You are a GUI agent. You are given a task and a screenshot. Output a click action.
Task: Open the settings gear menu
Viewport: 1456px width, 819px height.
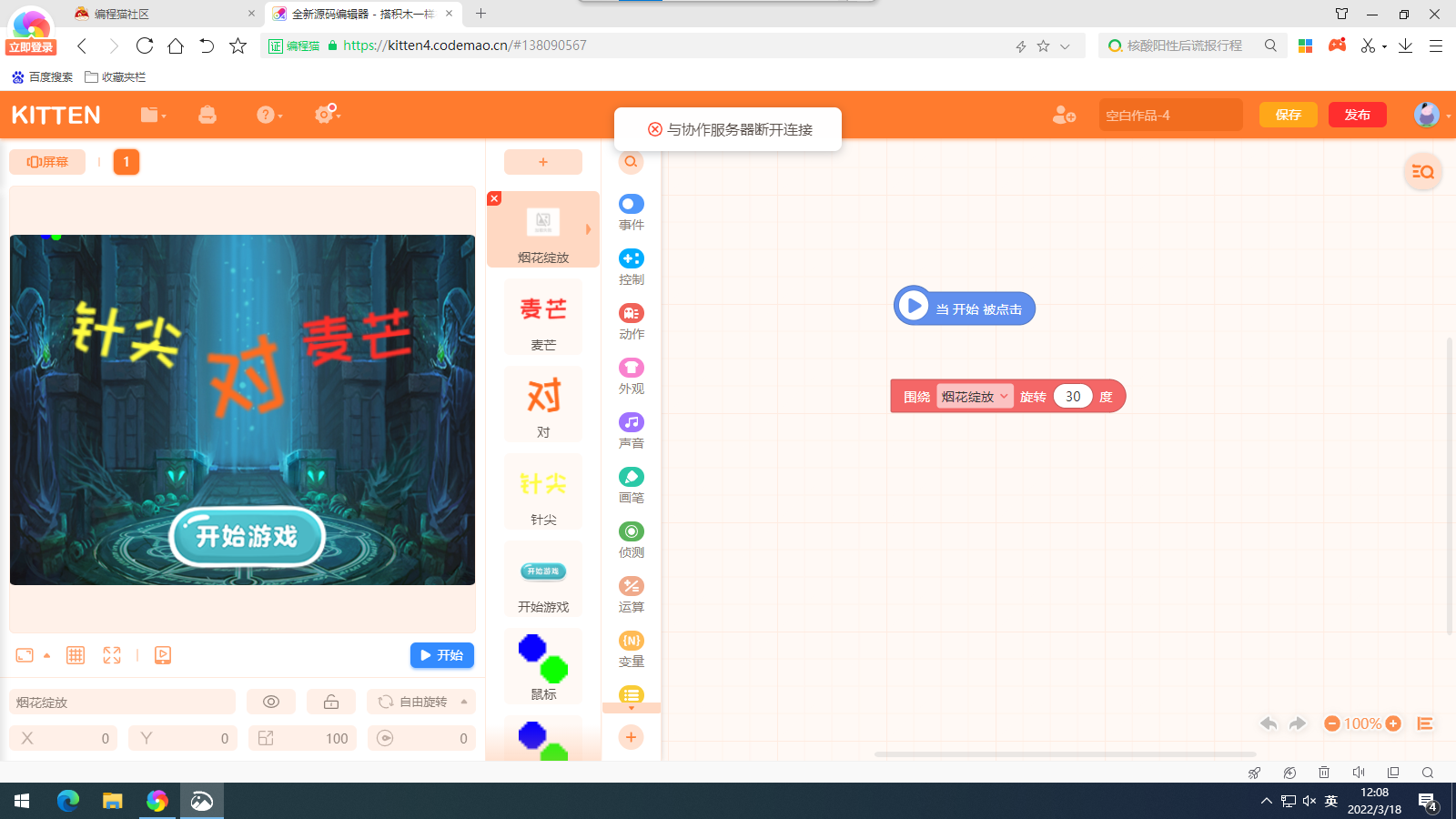[x=327, y=114]
